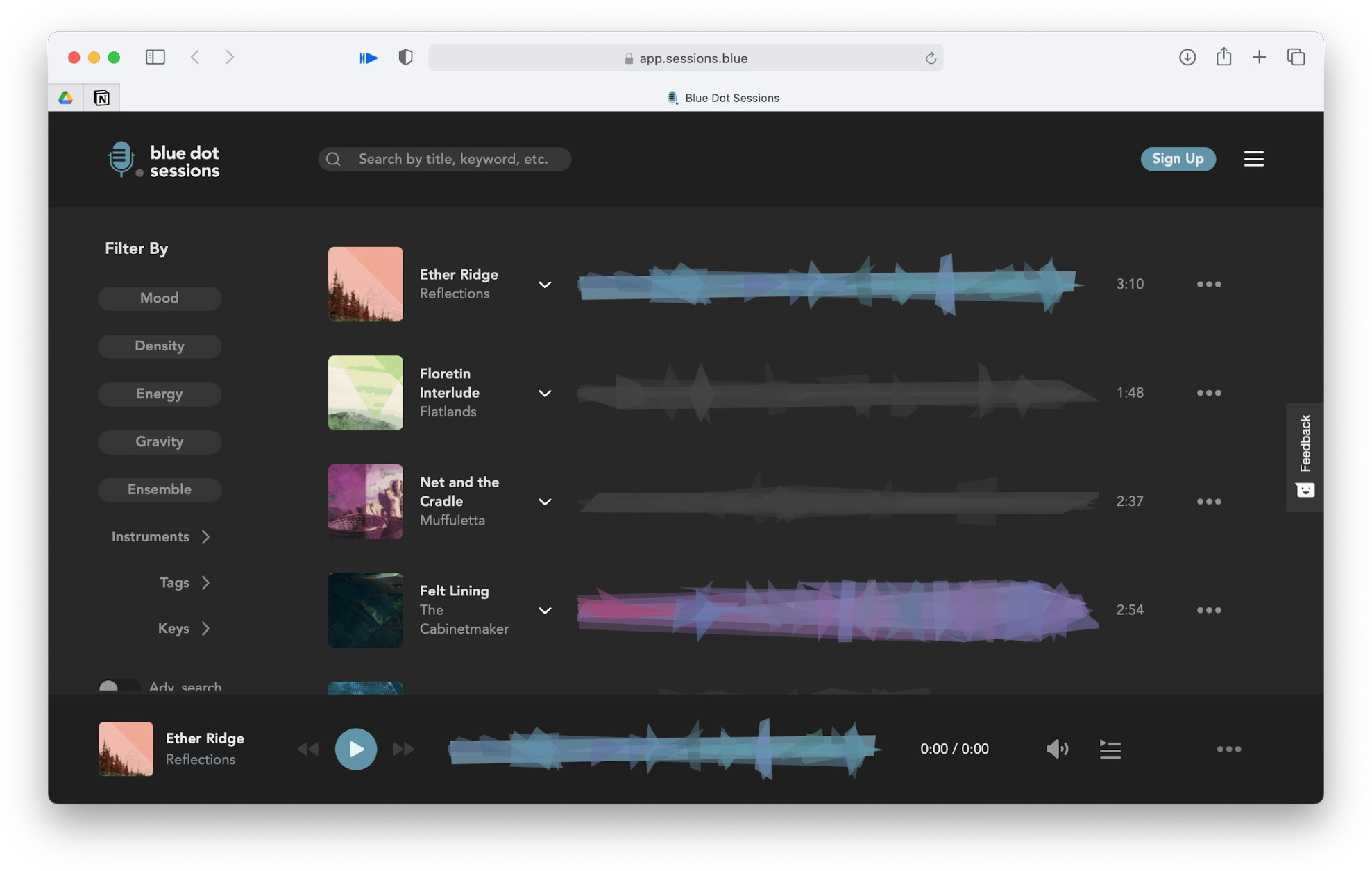Expand Floretin Interlude track details chevron
The height and width of the screenshot is (871, 1372).
545,393
